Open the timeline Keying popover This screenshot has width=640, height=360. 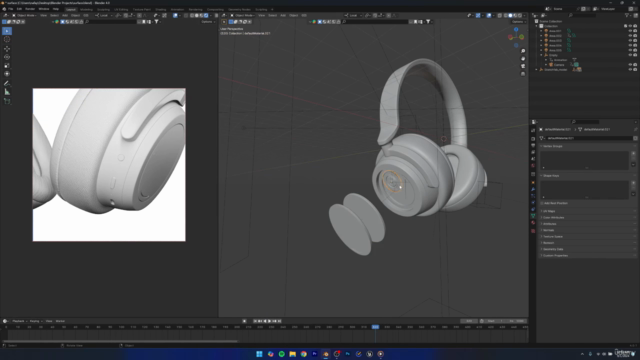pyautogui.click(x=35, y=321)
